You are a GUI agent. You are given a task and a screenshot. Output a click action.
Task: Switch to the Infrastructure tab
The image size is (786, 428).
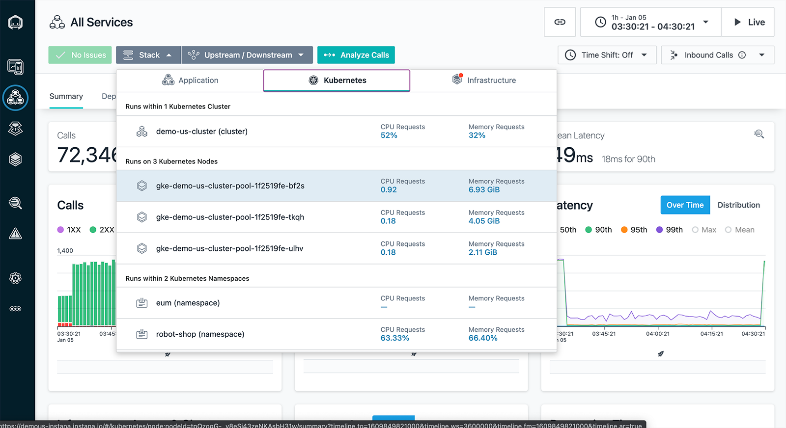point(484,80)
